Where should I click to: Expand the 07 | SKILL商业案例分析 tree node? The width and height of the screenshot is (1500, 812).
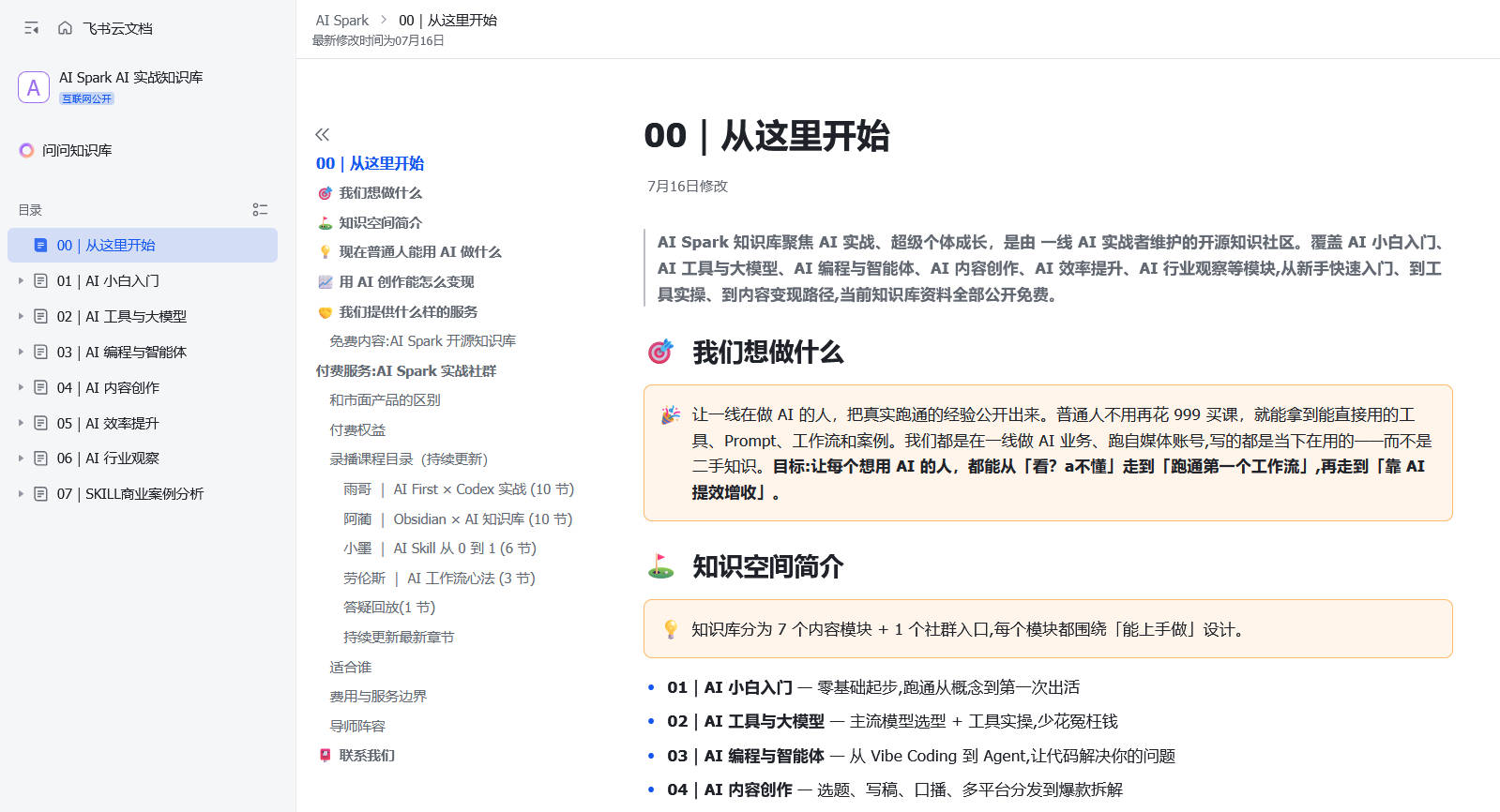(x=21, y=494)
